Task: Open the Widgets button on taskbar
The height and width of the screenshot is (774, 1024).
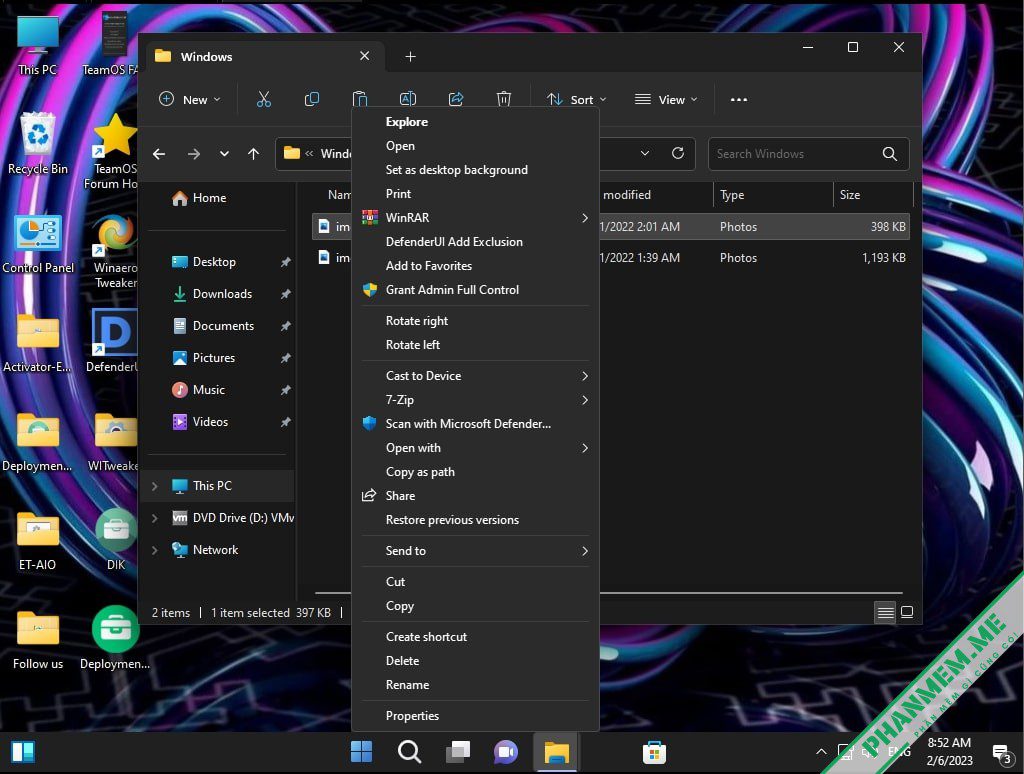Action: 23,752
